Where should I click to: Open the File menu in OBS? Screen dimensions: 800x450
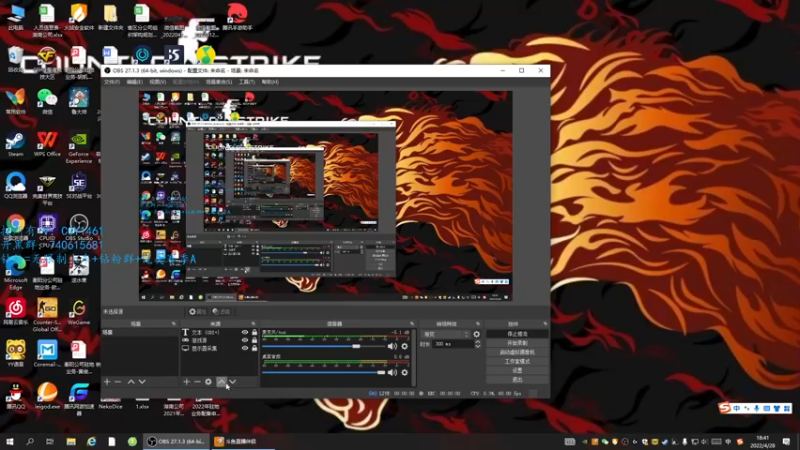click(112, 82)
